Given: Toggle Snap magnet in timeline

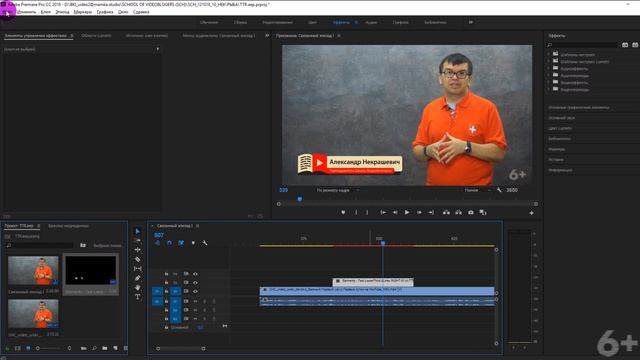Looking at the screenshot, I should [x=169, y=243].
